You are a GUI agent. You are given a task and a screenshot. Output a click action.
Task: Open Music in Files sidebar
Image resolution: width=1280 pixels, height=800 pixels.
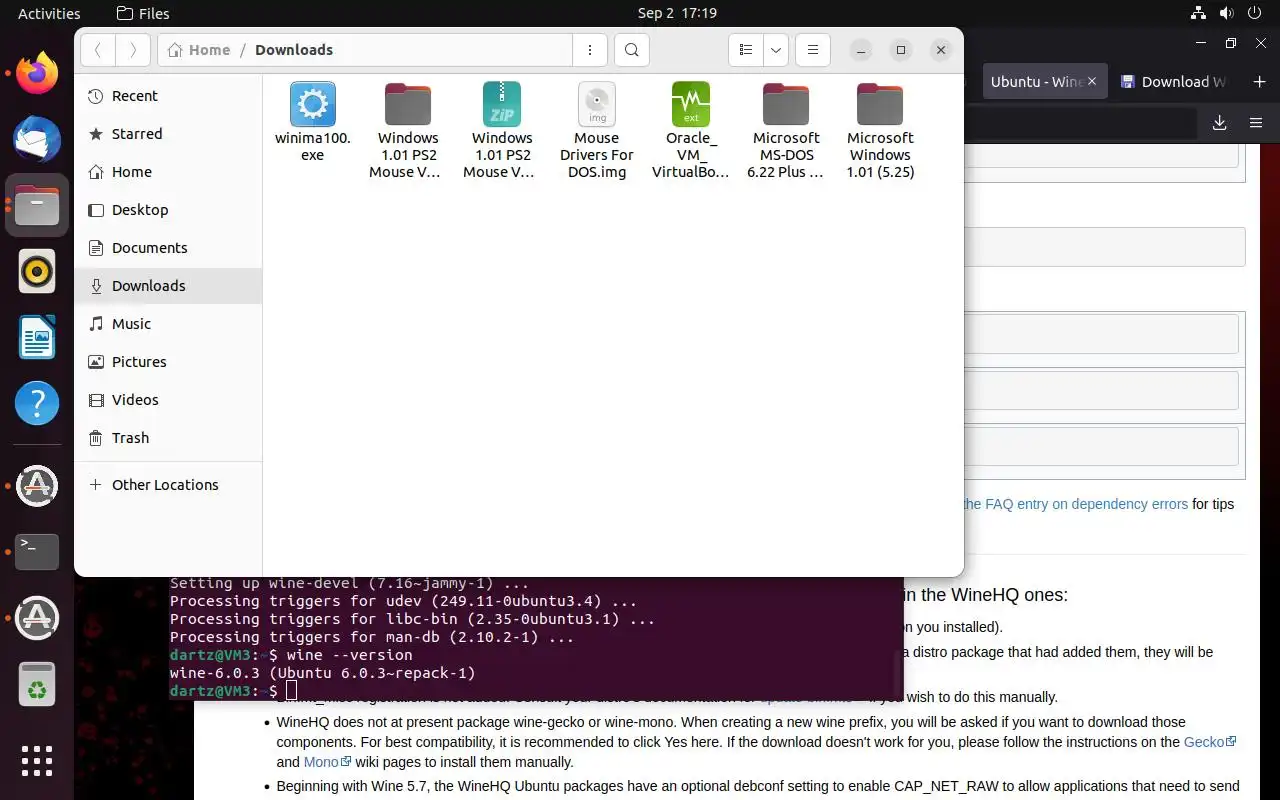point(168,324)
